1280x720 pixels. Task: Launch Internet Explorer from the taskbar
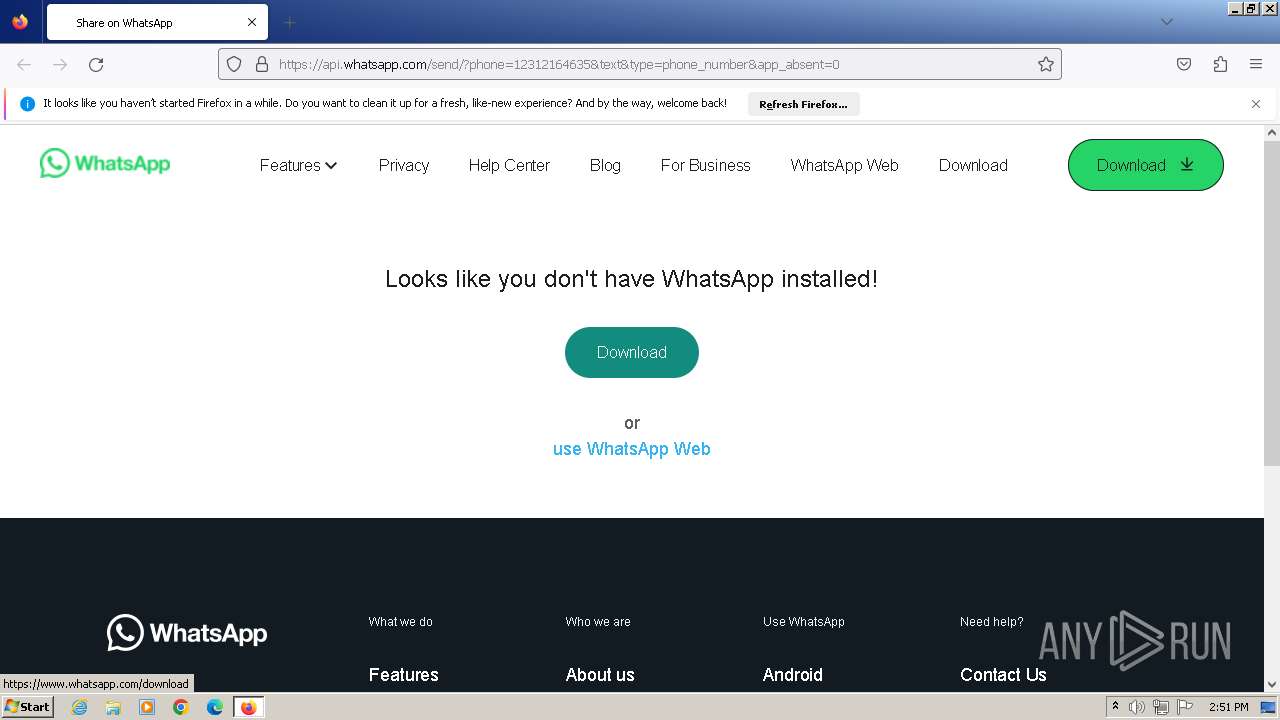pyautogui.click(x=80, y=707)
